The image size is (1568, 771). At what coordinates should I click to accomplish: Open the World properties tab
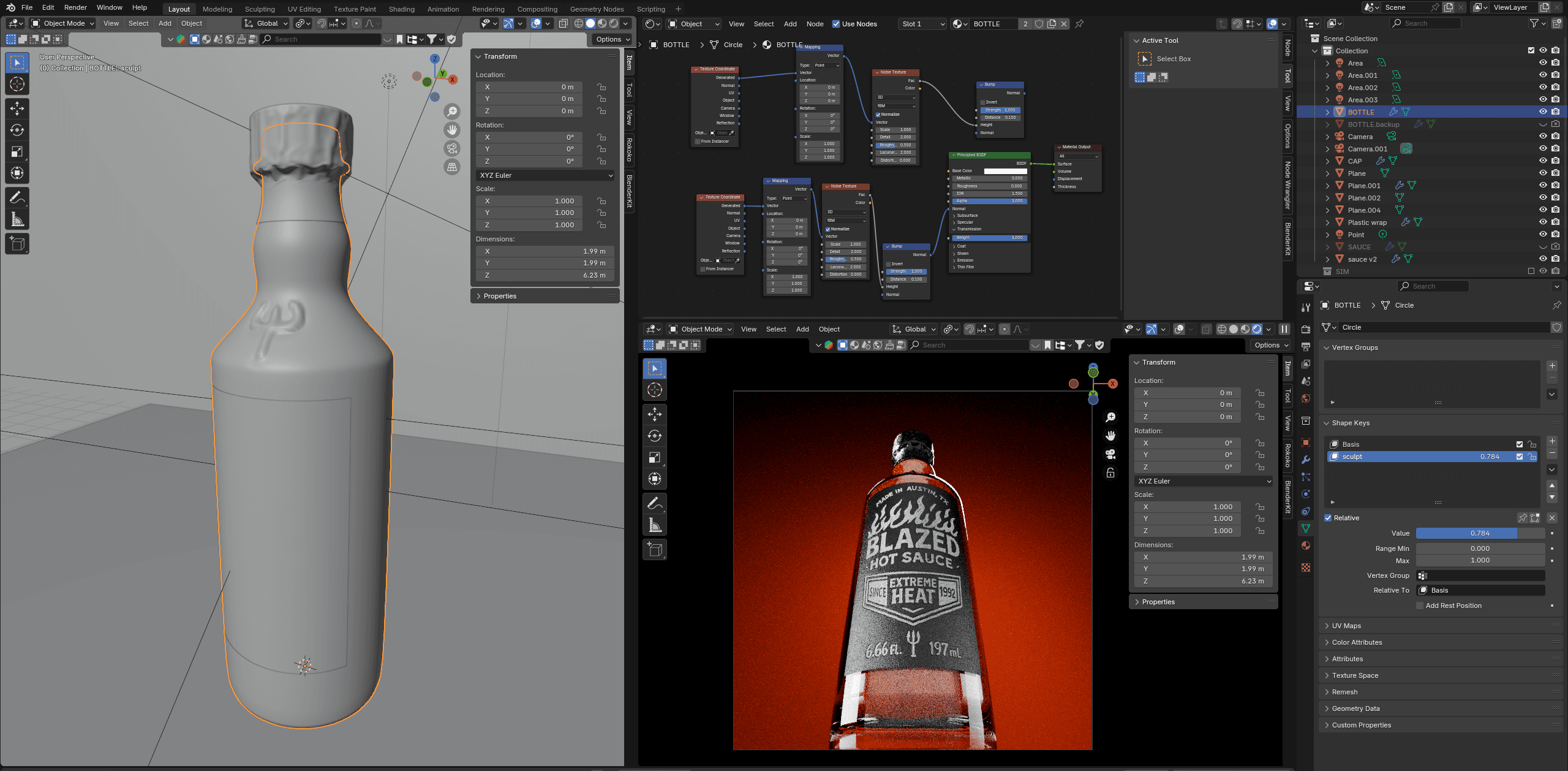click(x=1306, y=398)
